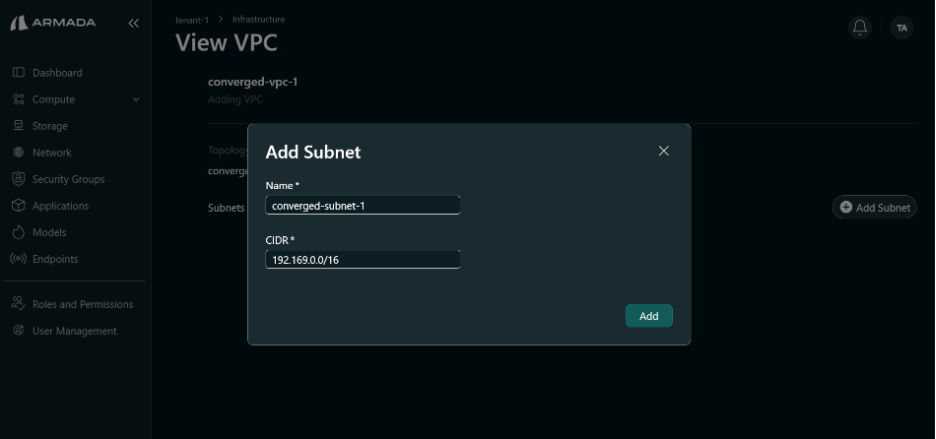936x439 pixels.
Task: Open Models page
Action: pyautogui.click(x=49, y=232)
